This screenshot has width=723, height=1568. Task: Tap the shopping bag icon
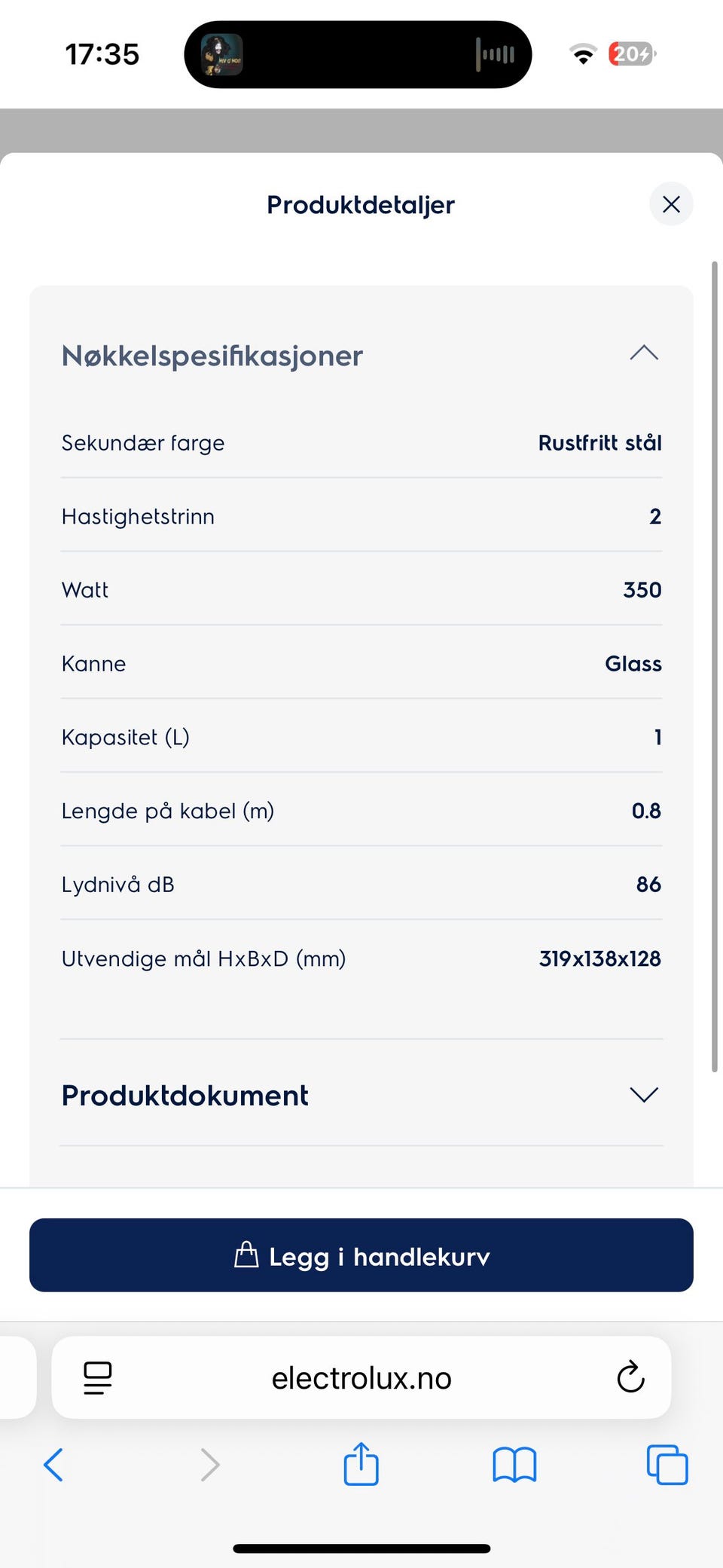(246, 1255)
